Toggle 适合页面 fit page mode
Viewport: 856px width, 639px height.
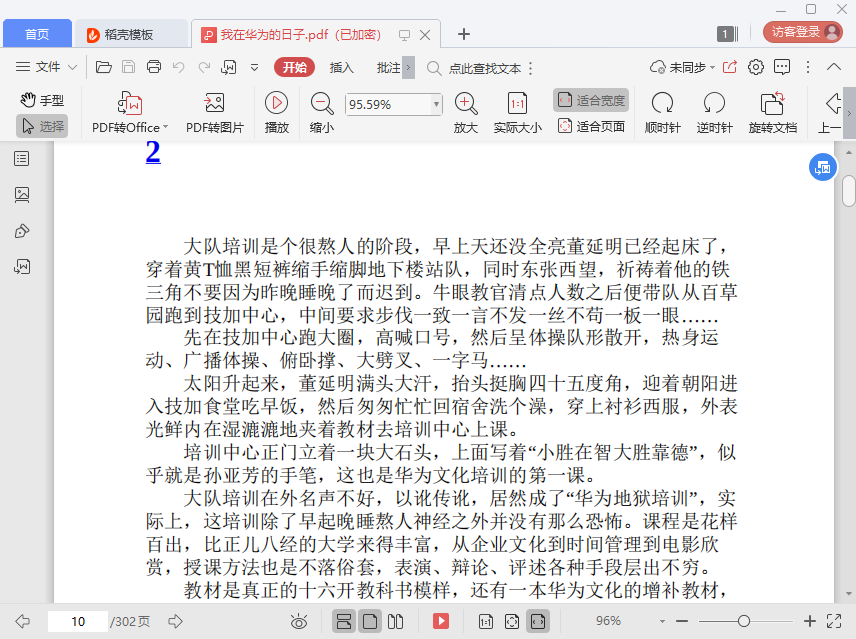pyautogui.click(x=591, y=127)
